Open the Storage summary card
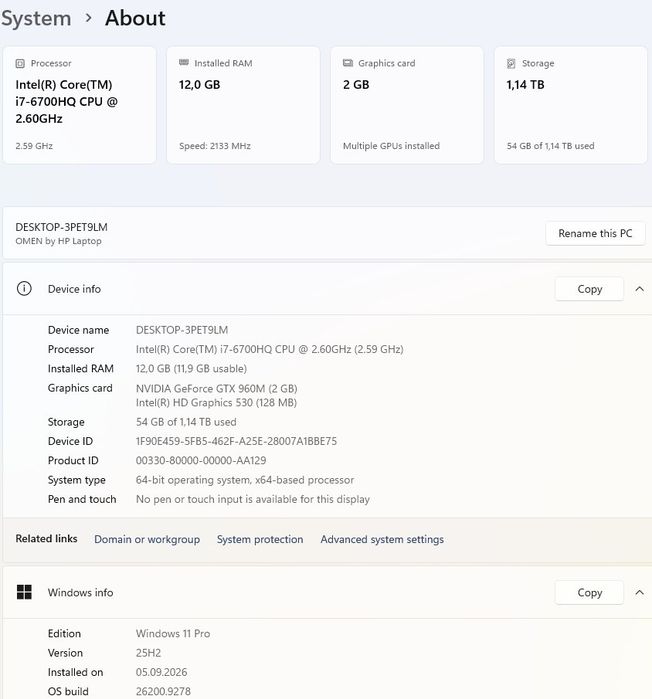 (x=571, y=105)
